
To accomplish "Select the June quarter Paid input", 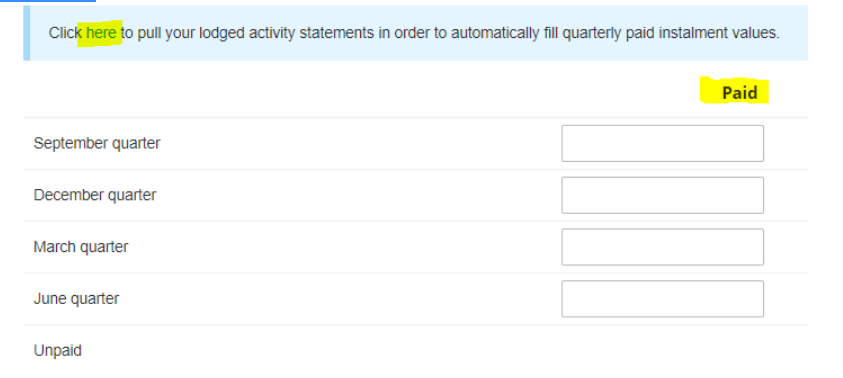I will pyautogui.click(x=662, y=298).
